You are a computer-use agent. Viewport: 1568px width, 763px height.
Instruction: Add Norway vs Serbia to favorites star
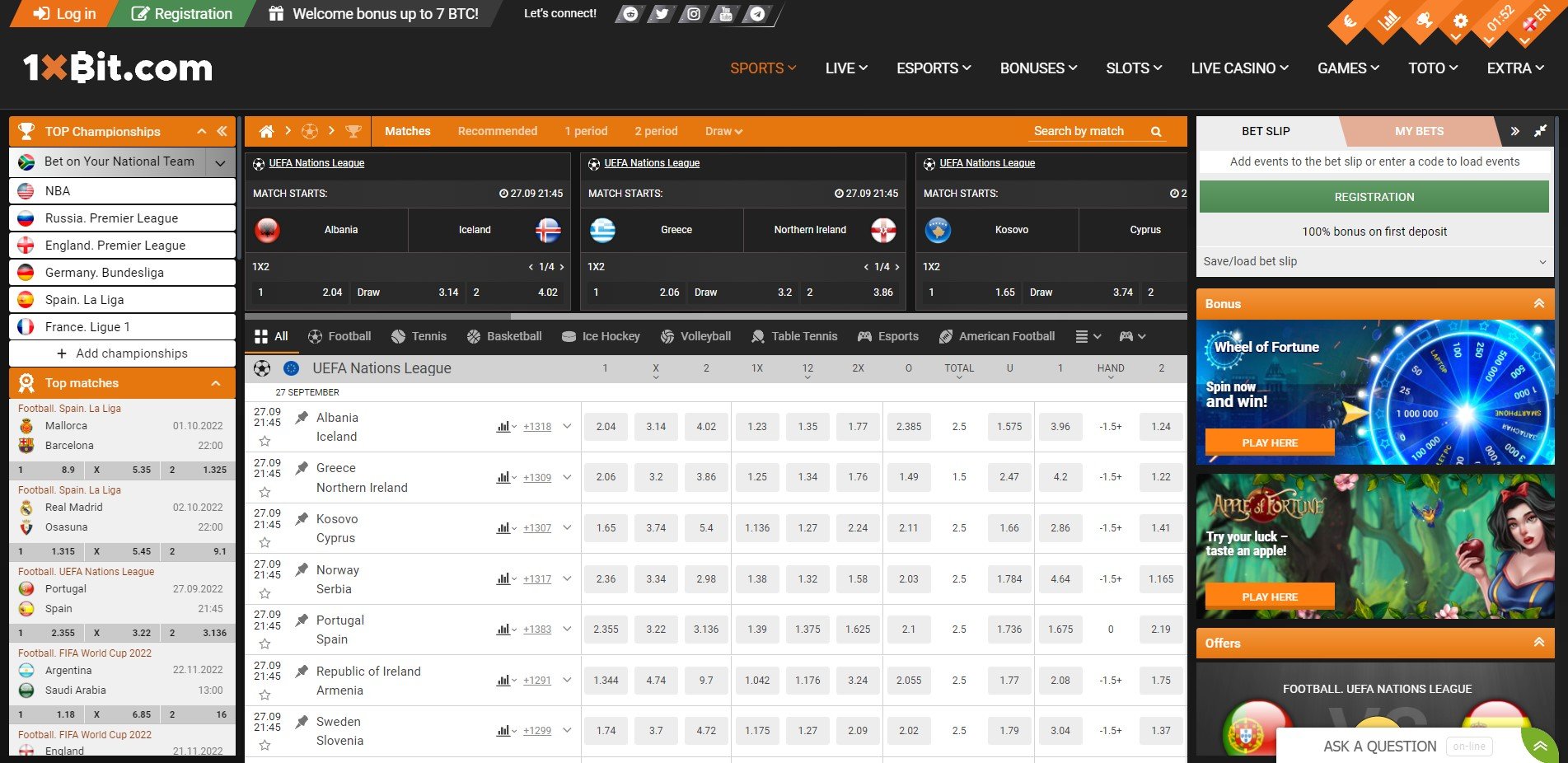264,593
